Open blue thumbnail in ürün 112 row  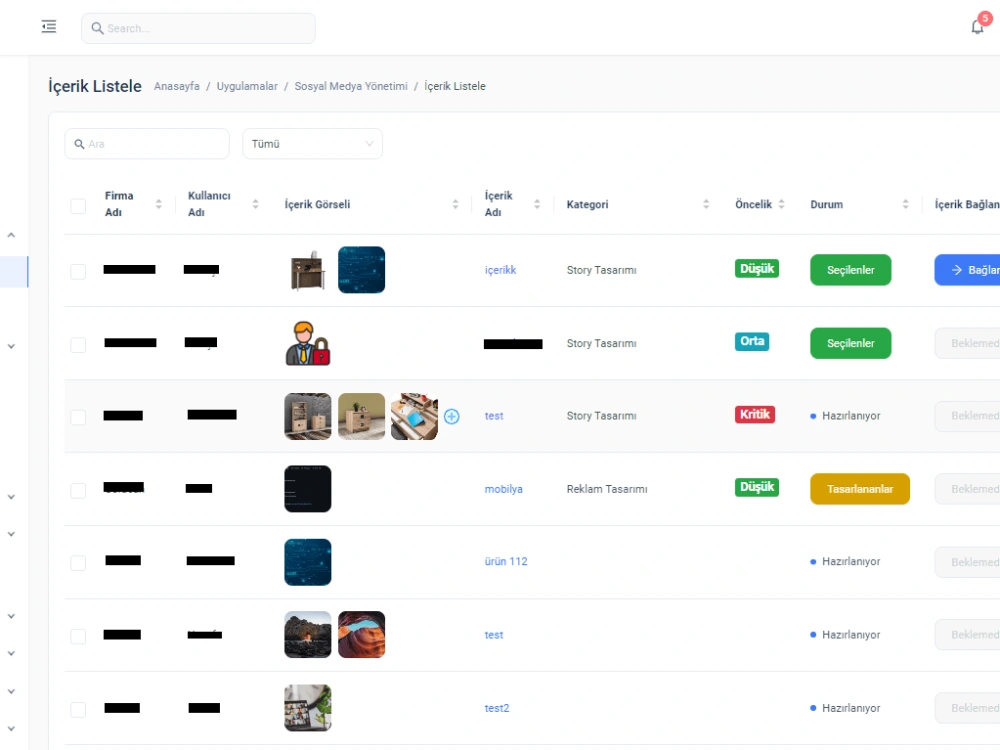[x=308, y=562]
